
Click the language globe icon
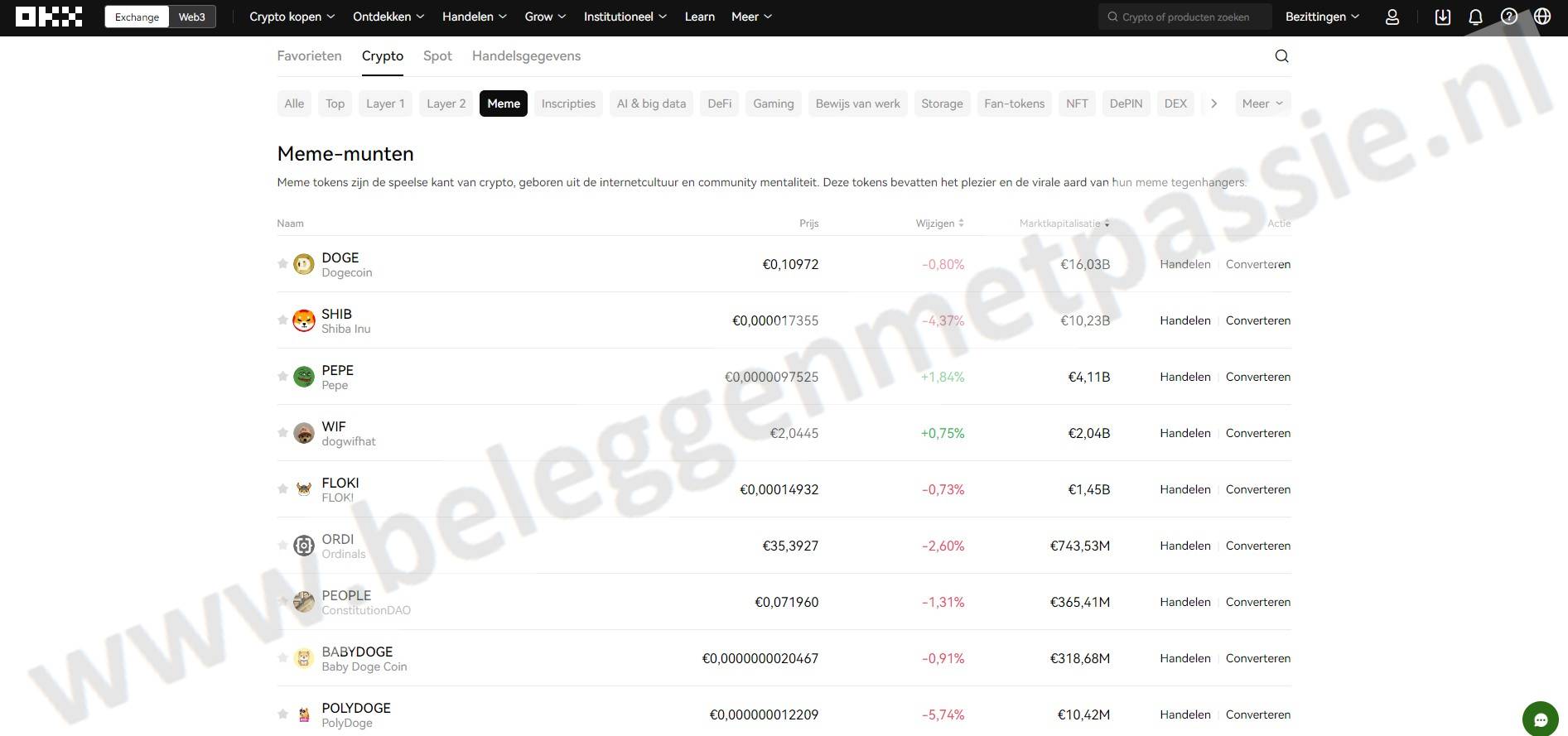click(x=1542, y=17)
